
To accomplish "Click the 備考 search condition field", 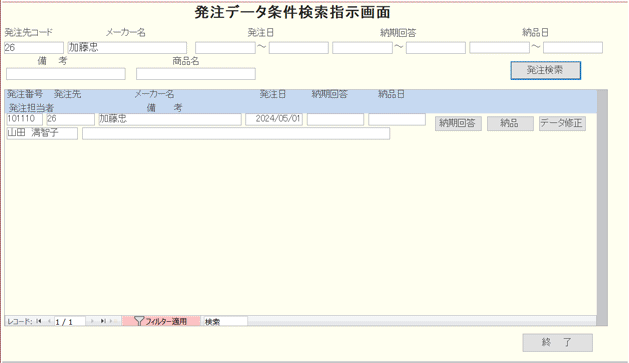I will click(66, 74).
